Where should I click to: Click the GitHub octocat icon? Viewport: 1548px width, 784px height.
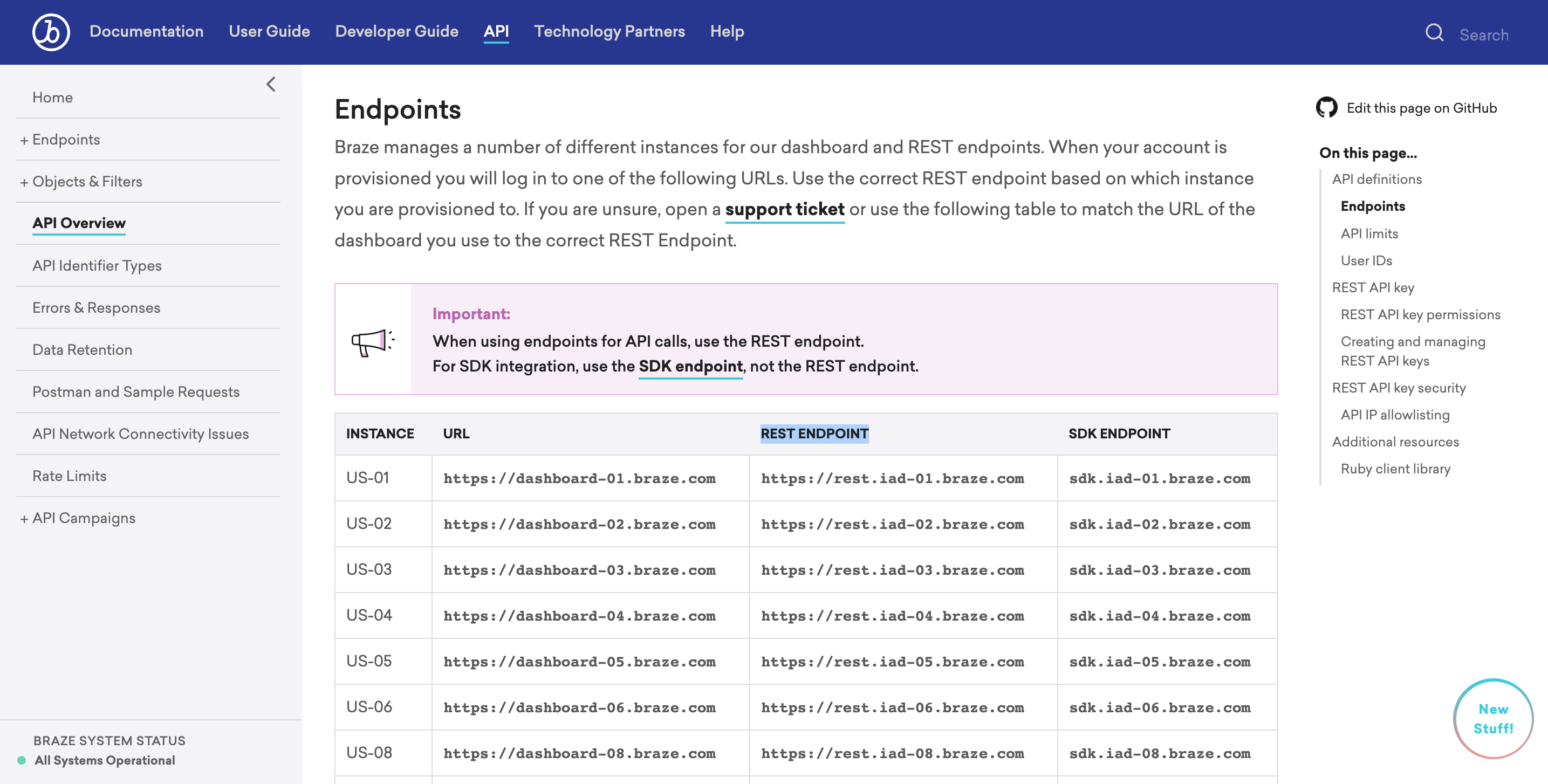[1327, 107]
